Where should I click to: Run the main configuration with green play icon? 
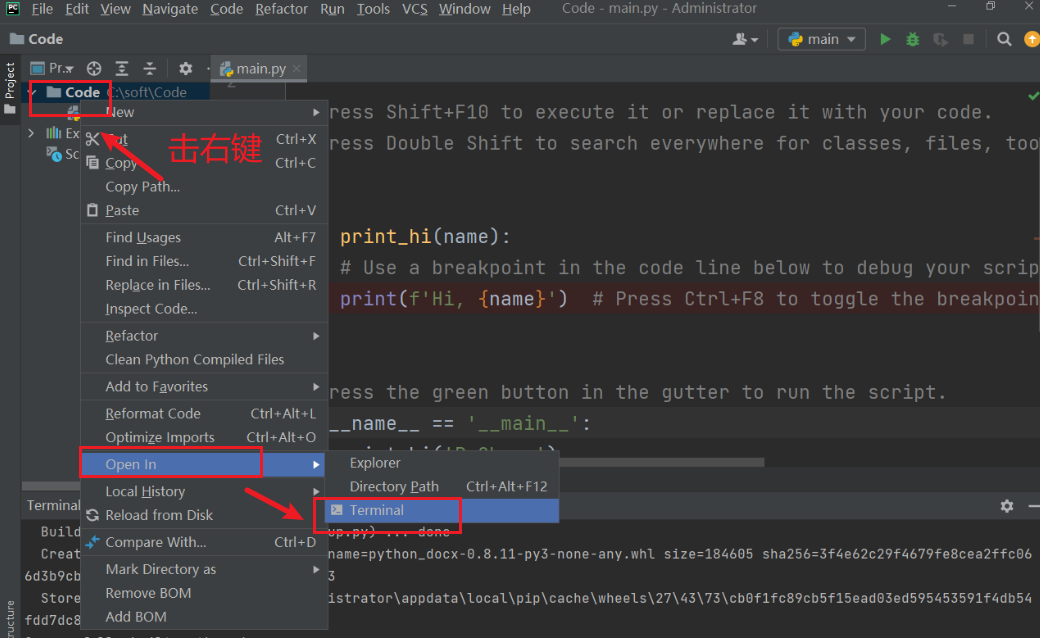click(x=885, y=39)
